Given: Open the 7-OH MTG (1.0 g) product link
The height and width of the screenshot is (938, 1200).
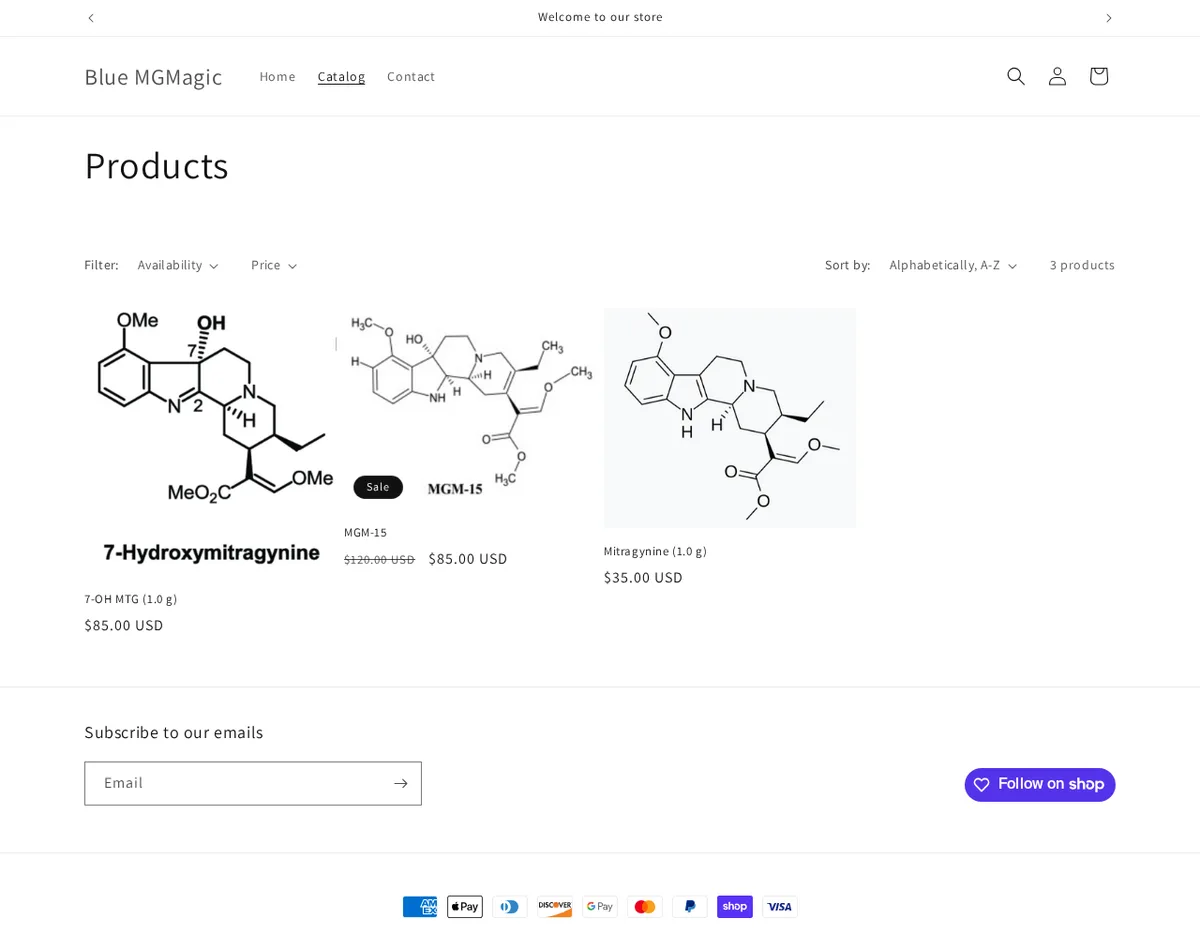Looking at the screenshot, I should [x=131, y=599].
